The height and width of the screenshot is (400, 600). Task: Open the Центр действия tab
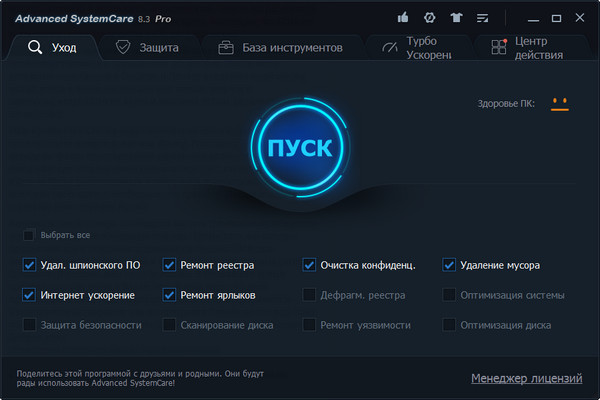[x=530, y=47]
